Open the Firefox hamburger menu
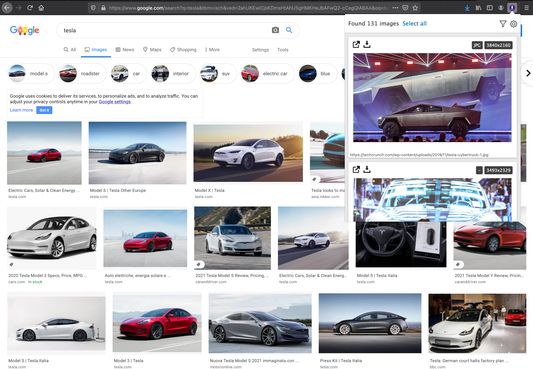The width and height of the screenshot is (533, 369). [x=526, y=7]
